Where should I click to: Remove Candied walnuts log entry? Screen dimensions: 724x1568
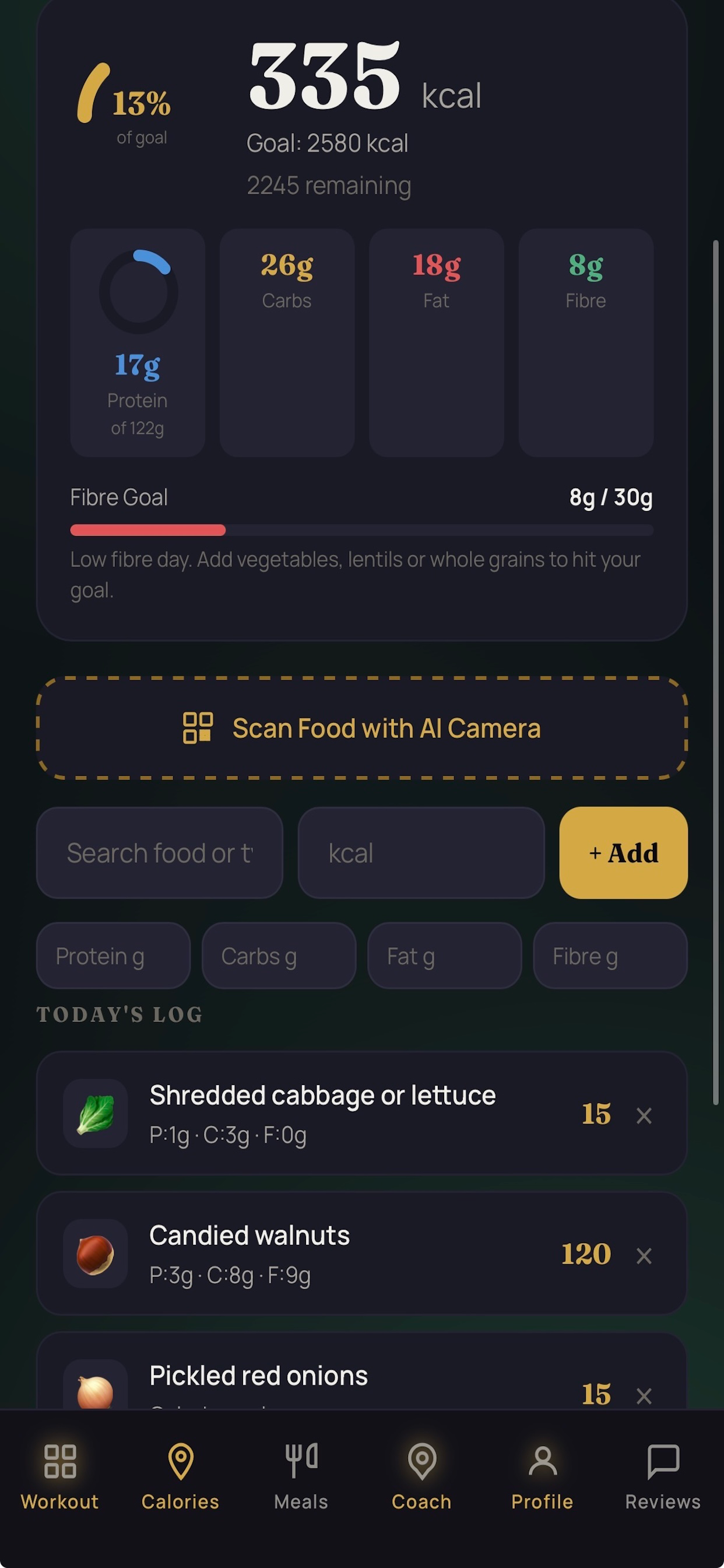pyautogui.click(x=644, y=1255)
